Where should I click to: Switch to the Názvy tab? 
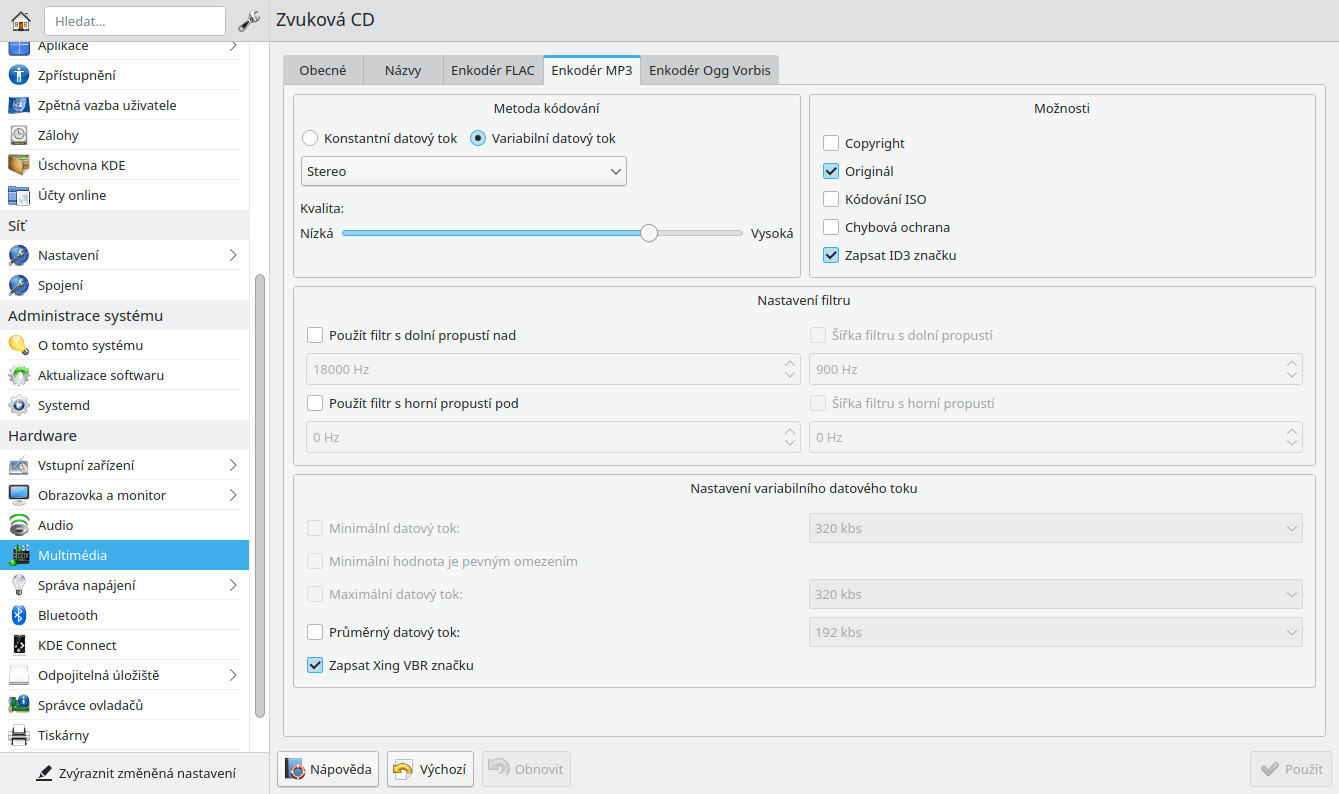point(403,70)
